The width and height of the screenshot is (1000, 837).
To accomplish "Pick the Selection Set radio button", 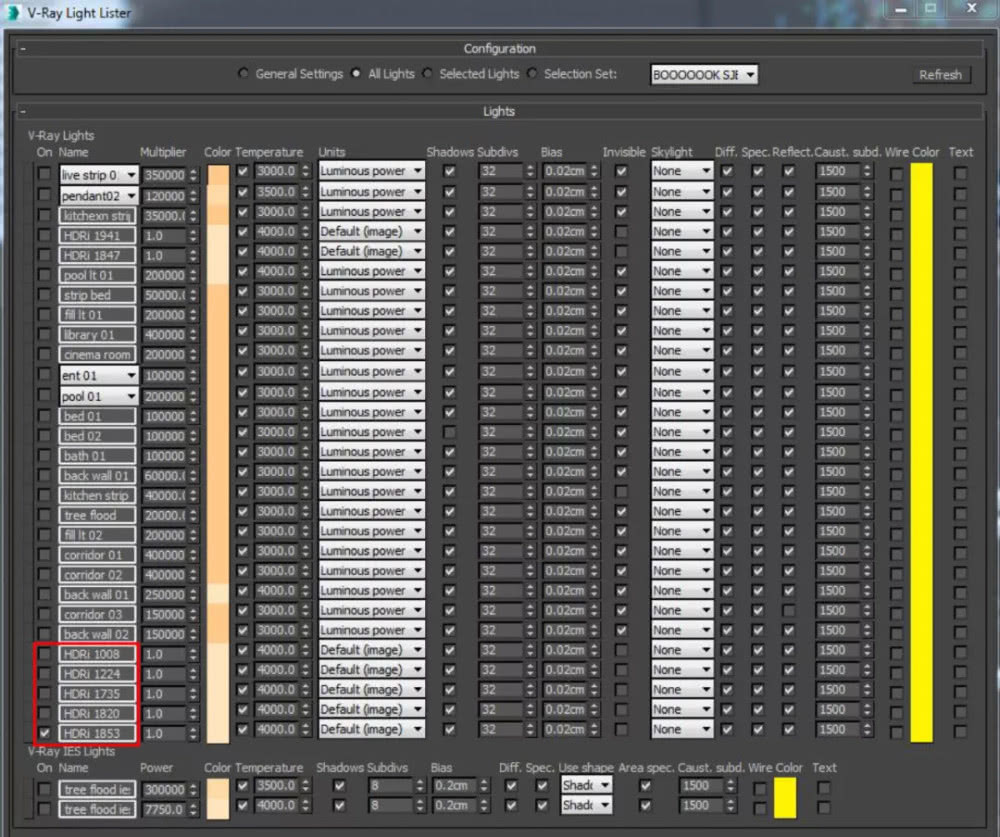I will click(x=532, y=74).
